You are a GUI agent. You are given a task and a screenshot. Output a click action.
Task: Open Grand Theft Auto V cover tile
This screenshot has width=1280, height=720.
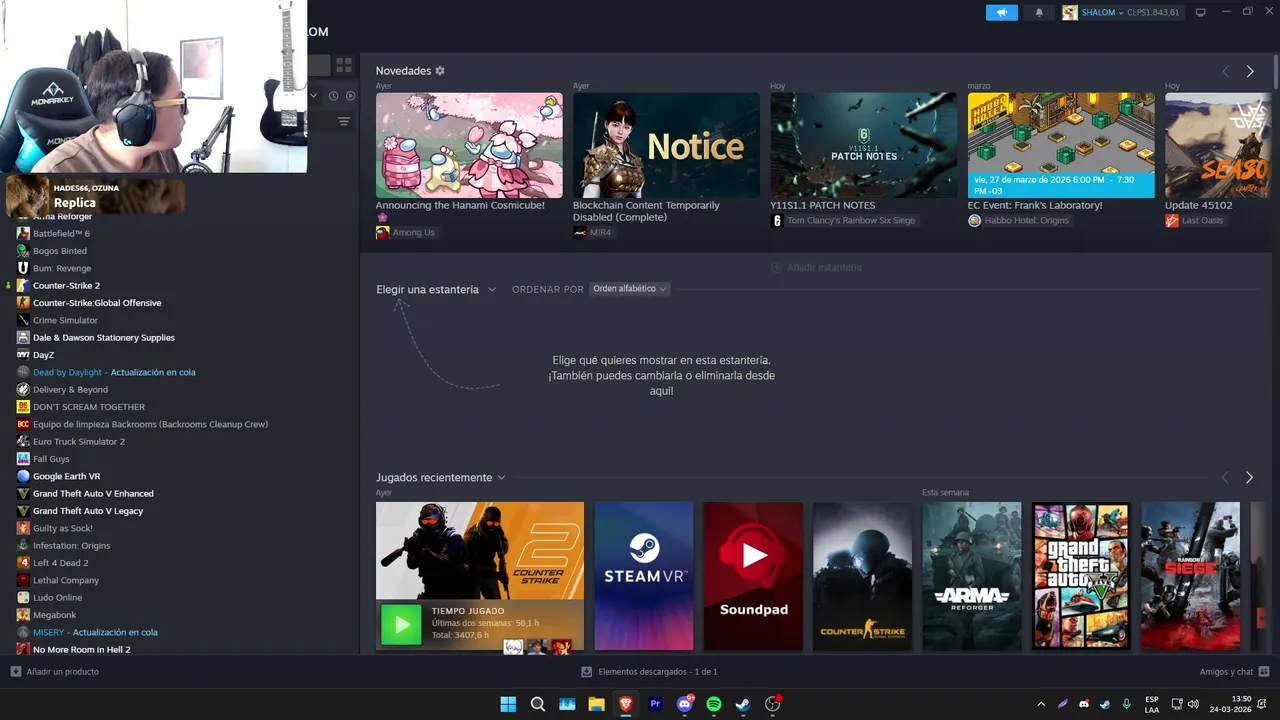(1081, 576)
